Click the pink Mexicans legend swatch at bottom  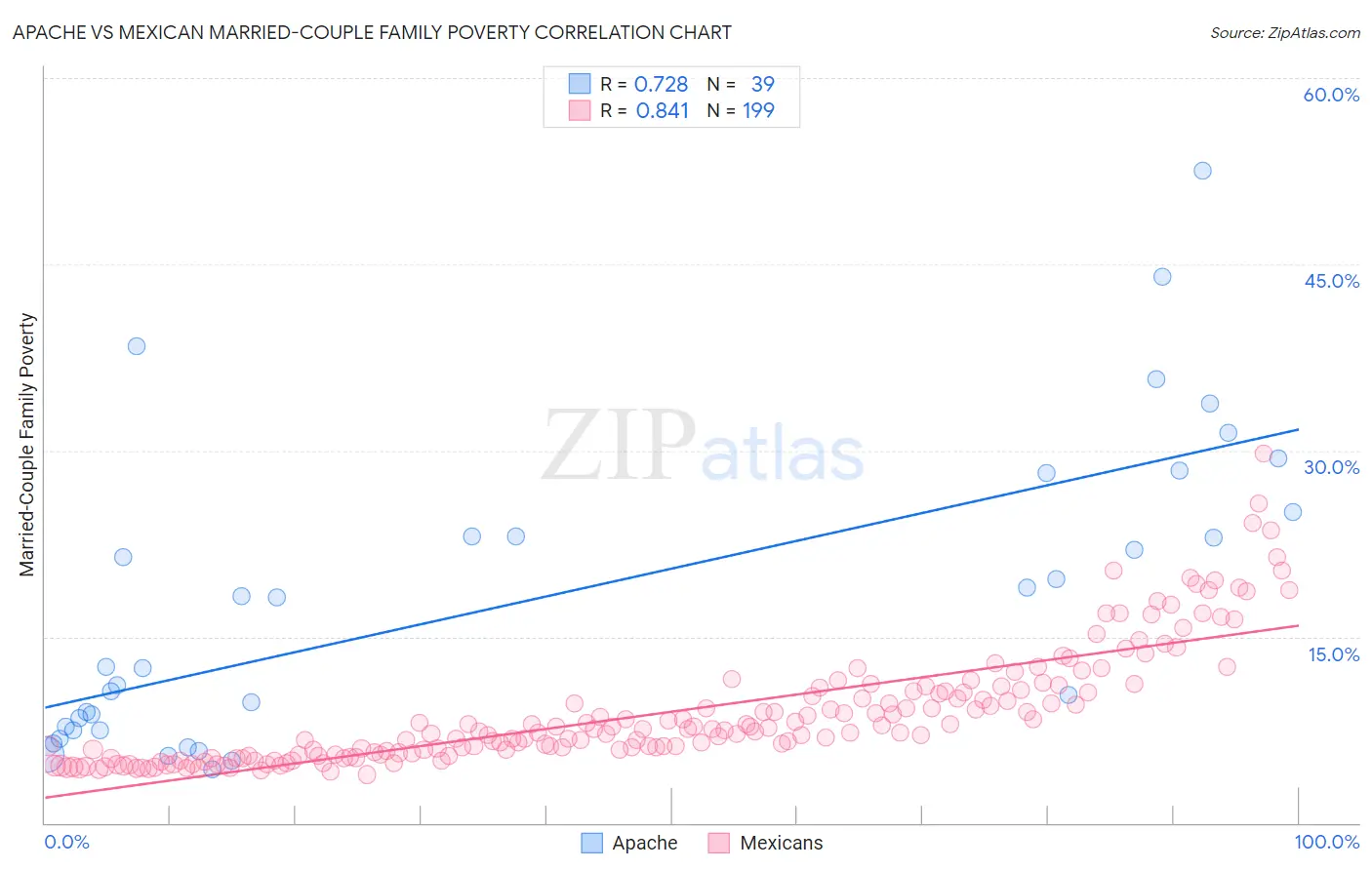[719, 843]
